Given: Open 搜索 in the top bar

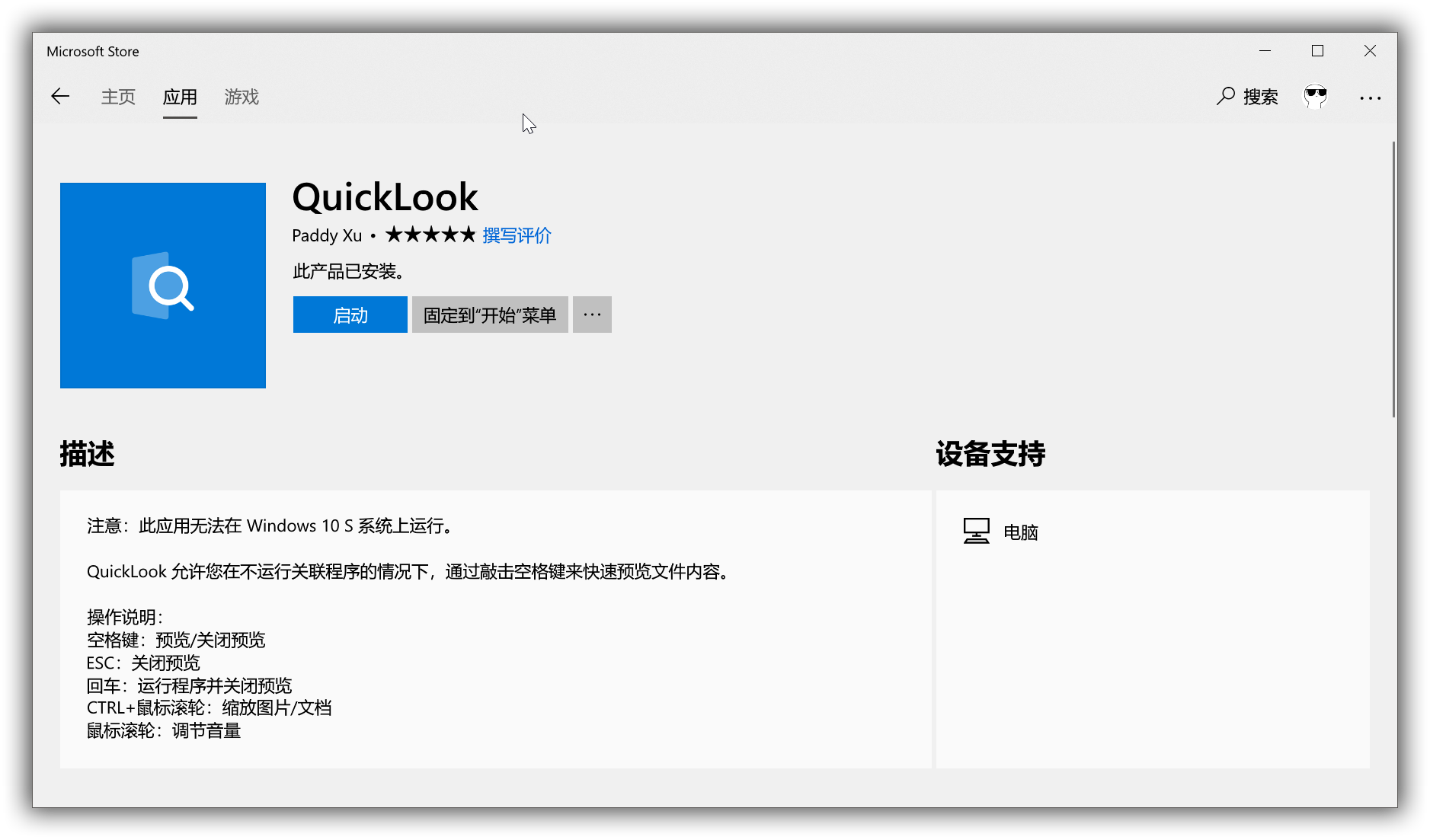Looking at the screenshot, I should [x=1247, y=97].
